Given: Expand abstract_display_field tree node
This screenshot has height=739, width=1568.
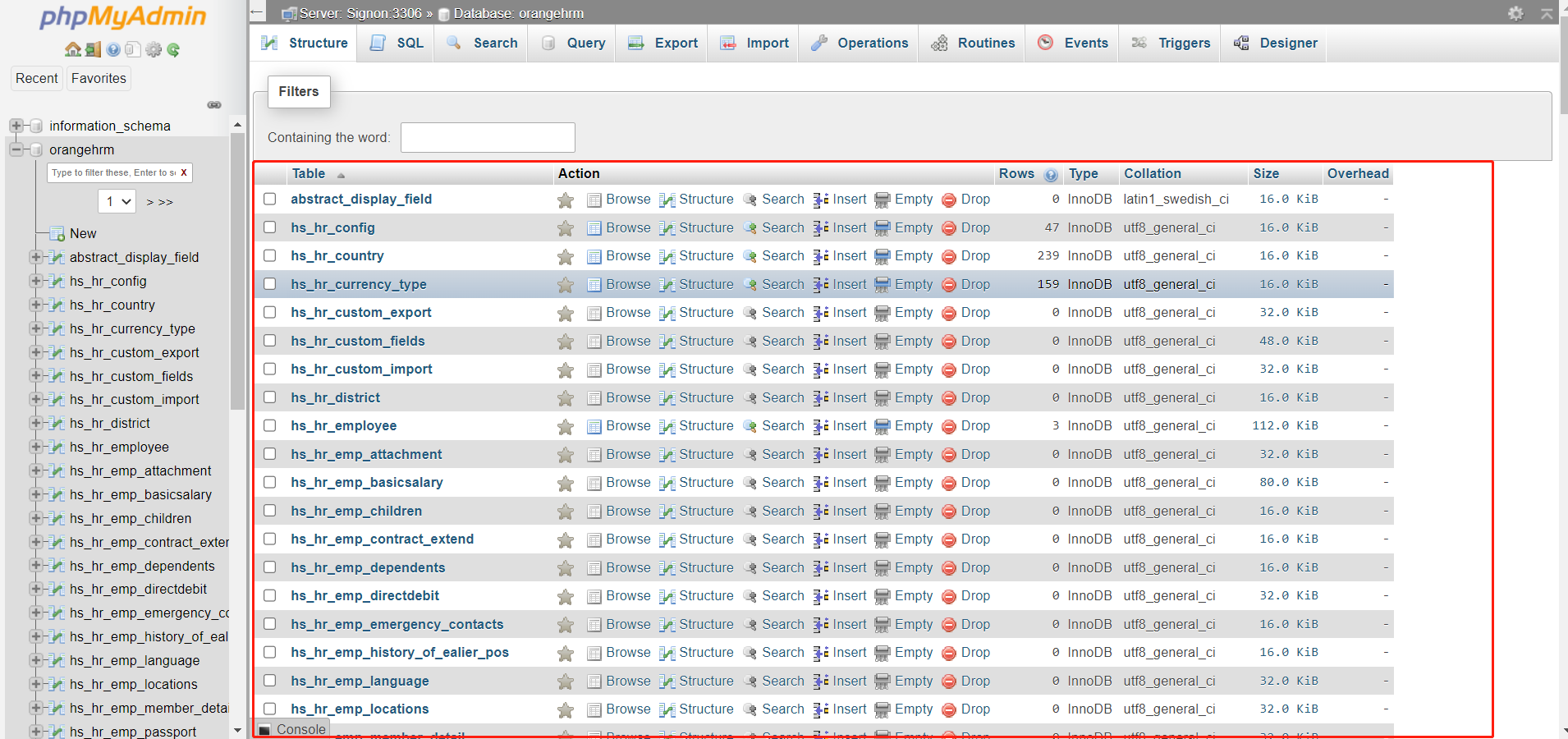Looking at the screenshot, I should tap(35, 257).
